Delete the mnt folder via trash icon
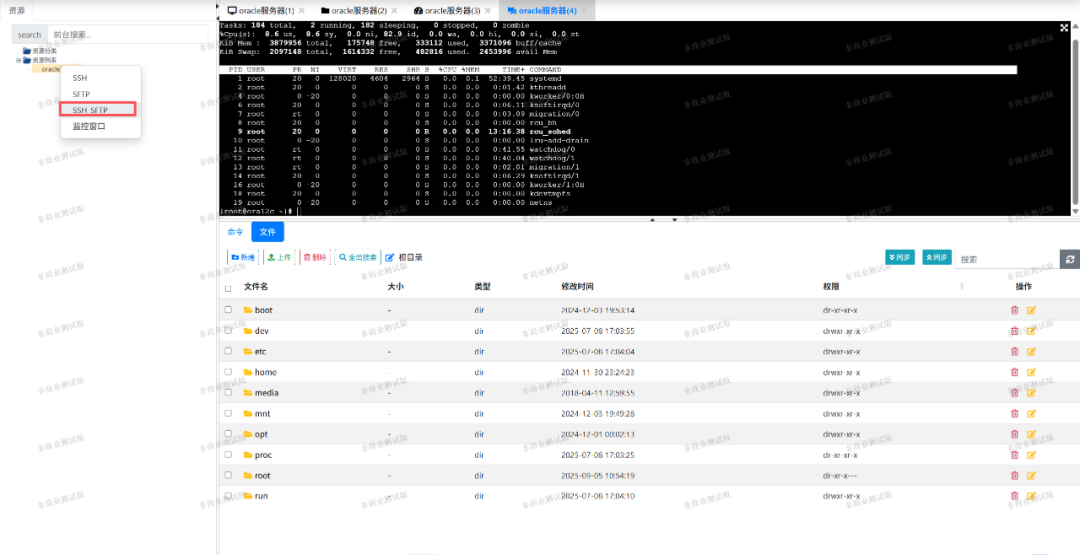The width and height of the screenshot is (1080, 555). pos(1014,413)
